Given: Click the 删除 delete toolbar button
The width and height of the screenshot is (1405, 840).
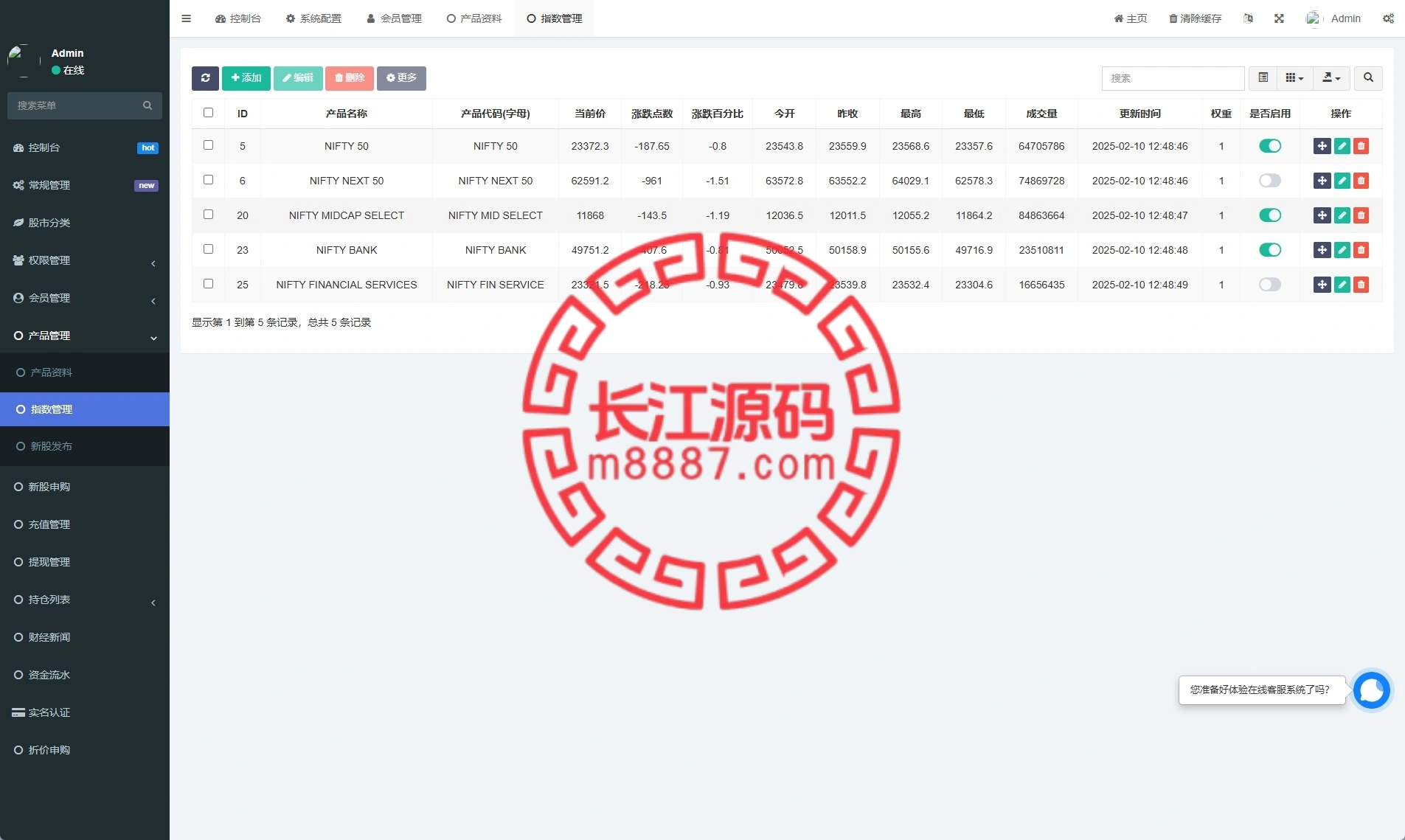Looking at the screenshot, I should click(349, 78).
